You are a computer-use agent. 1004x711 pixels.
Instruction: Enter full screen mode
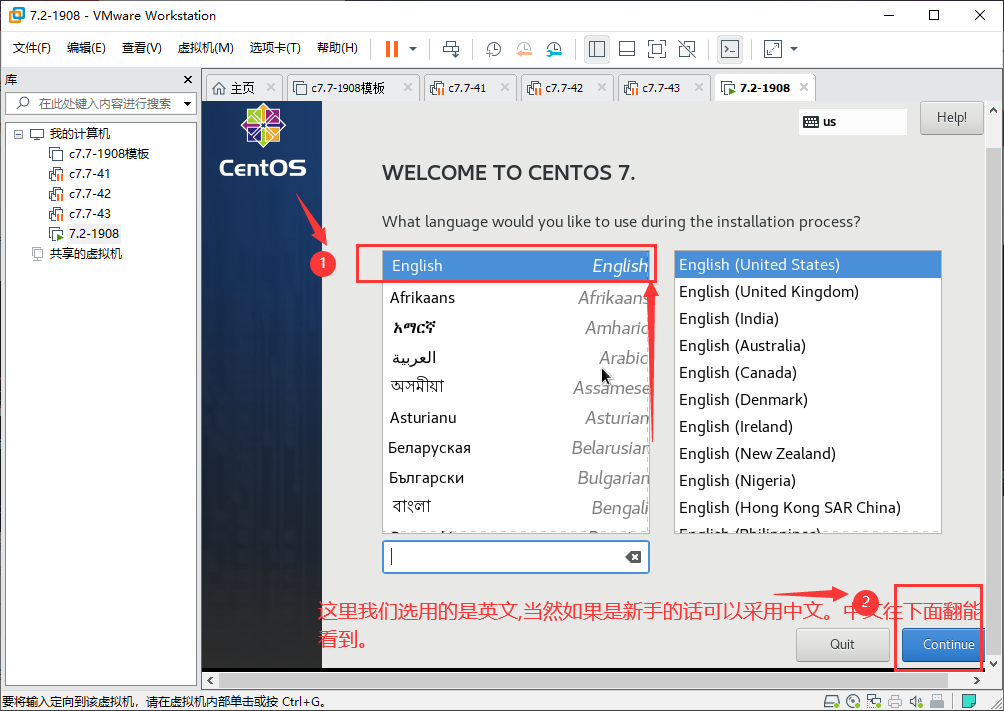657,49
